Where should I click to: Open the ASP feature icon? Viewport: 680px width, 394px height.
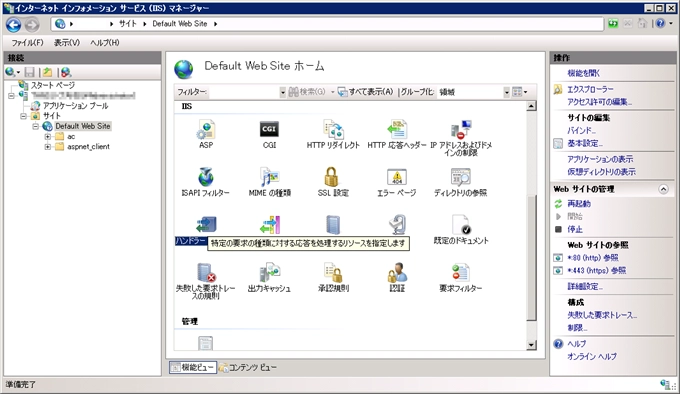coord(206,135)
